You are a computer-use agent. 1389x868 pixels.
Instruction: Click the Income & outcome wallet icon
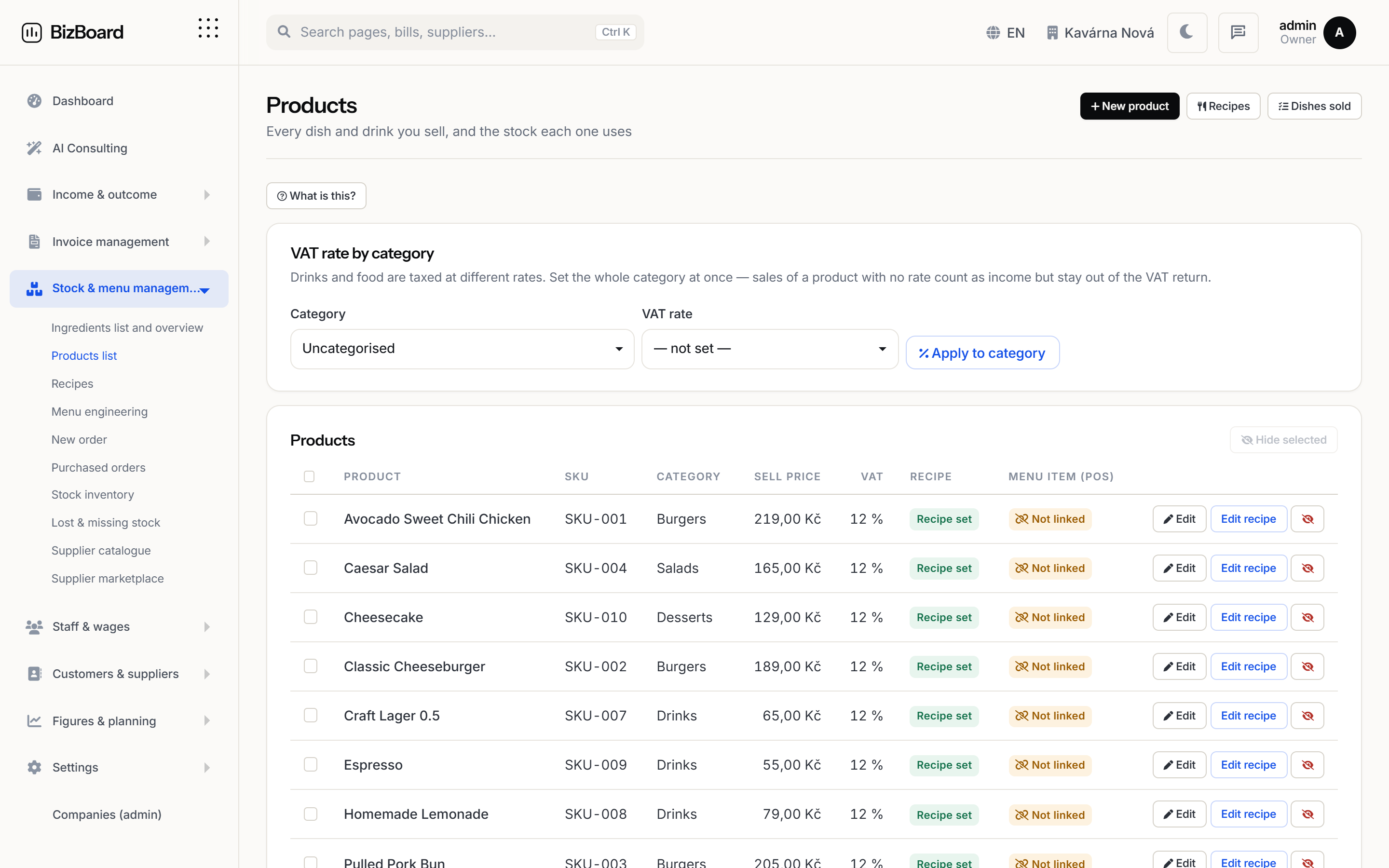pos(34,195)
